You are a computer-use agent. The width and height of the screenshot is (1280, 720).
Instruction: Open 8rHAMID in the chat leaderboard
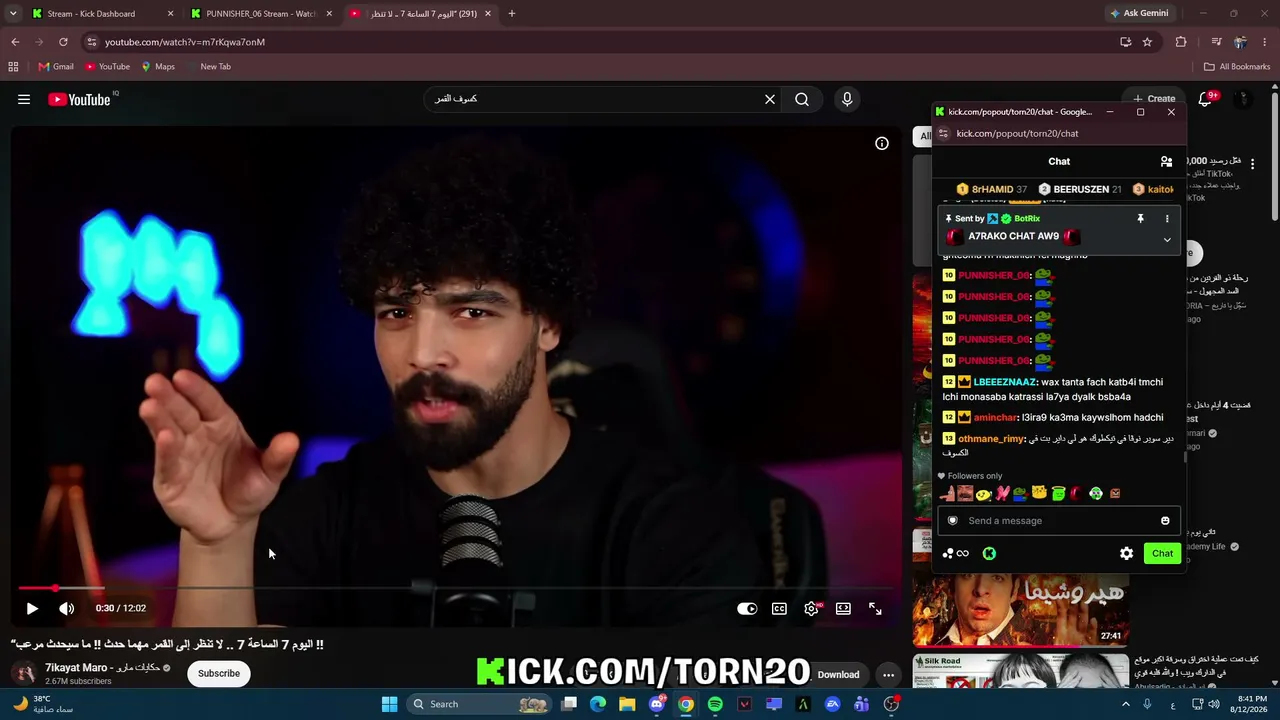coord(991,189)
